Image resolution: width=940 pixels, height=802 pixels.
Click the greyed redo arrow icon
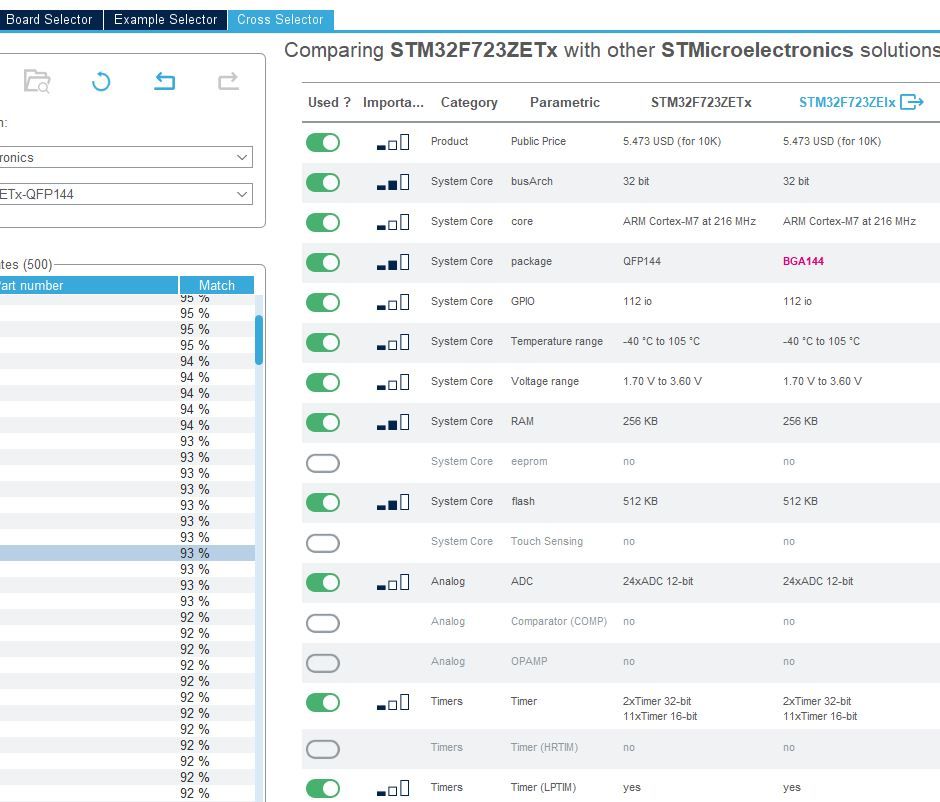pyautogui.click(x=228, y=81)
